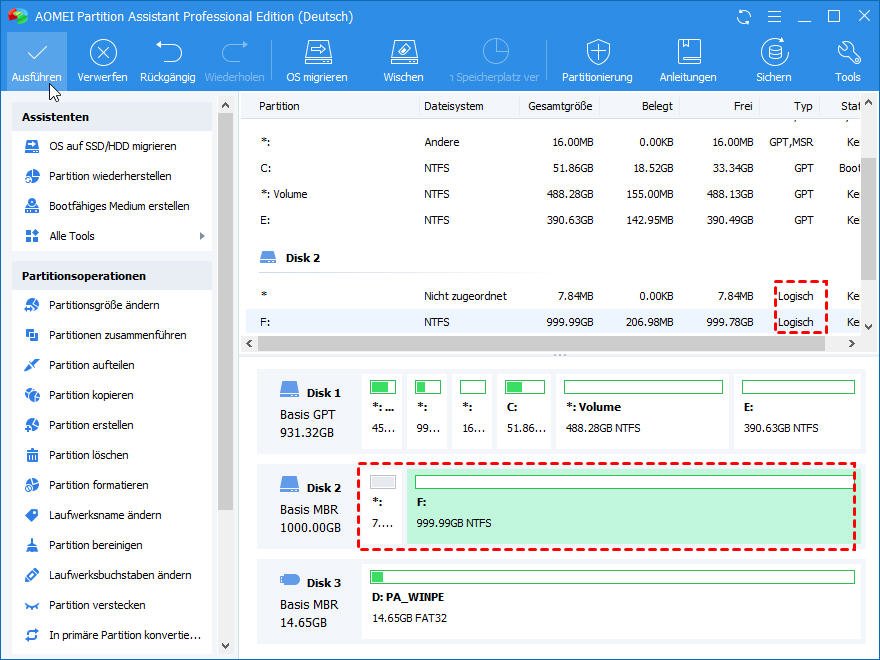Sort by the Gesamtgröße column header
Image resolution: width=880 pixels, height=660 pixels.
point(559,106)
